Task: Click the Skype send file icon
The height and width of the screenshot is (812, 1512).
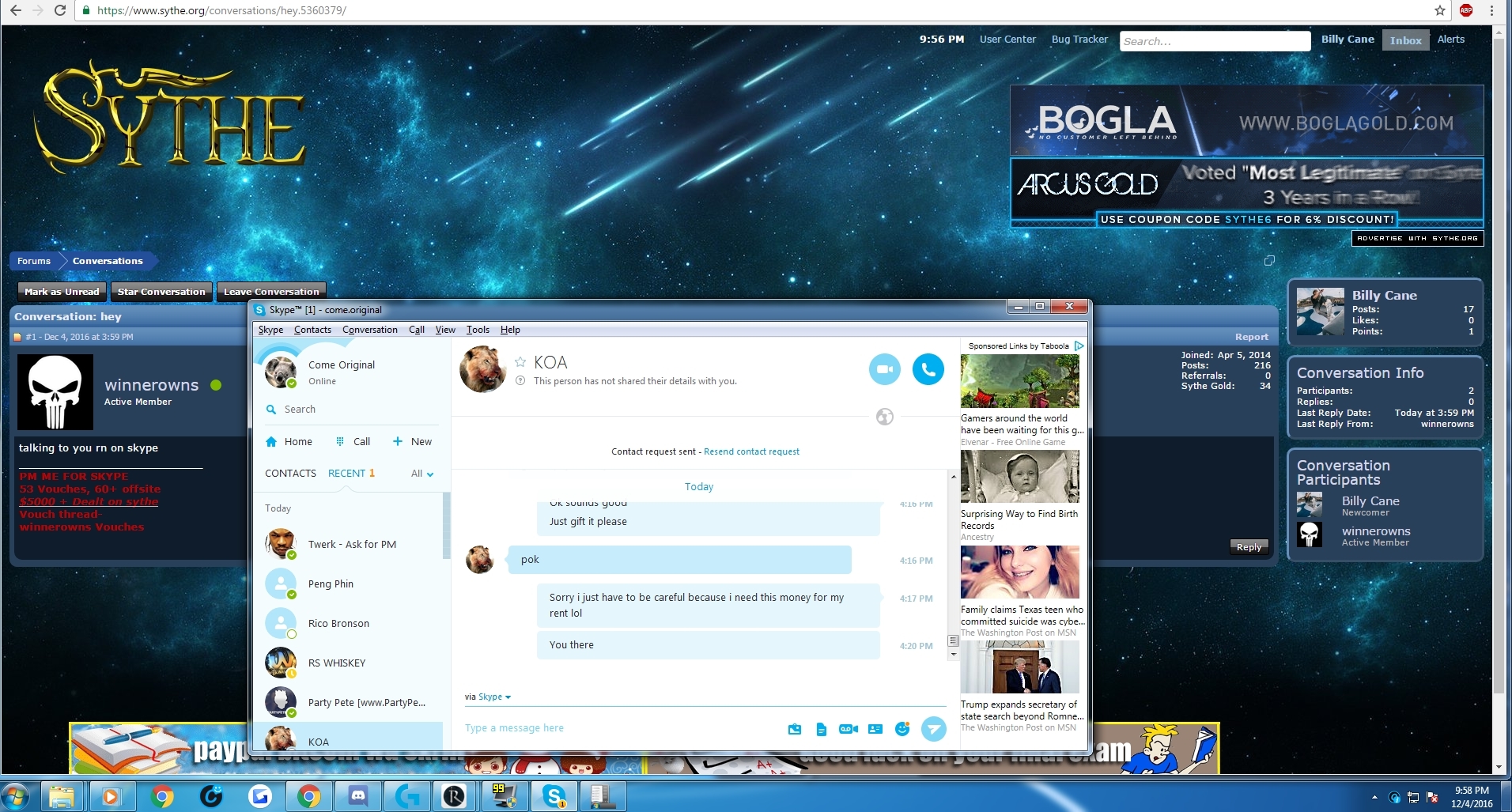Action: coord(822,729)
